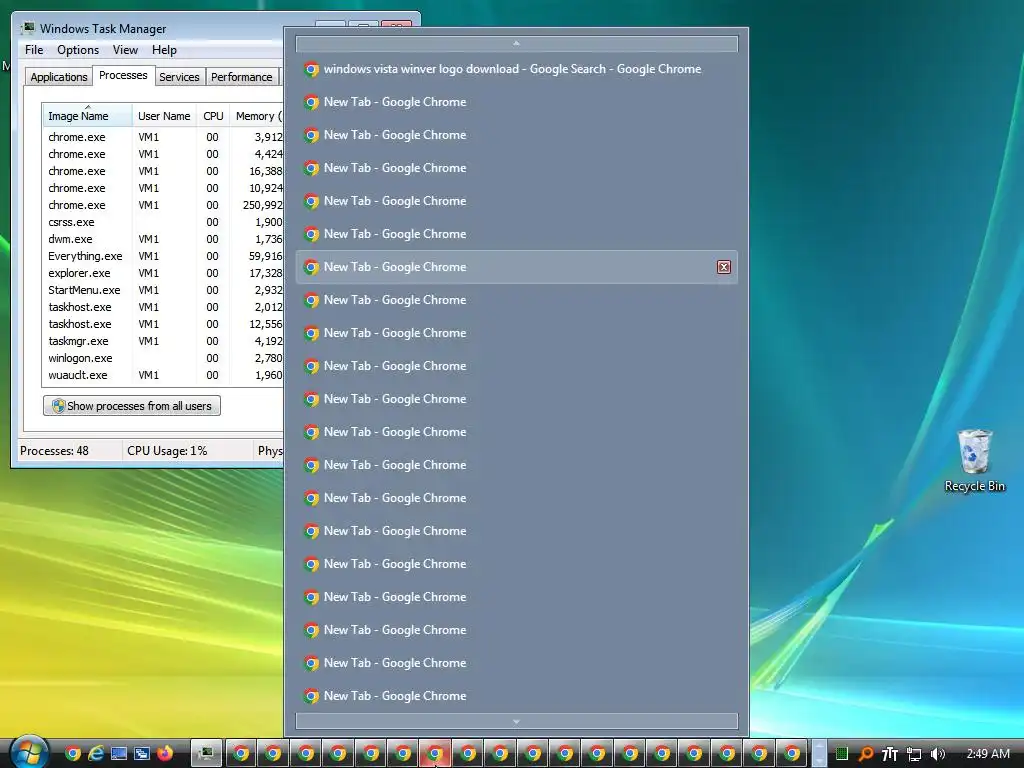Select the csrss.exe process
The height and width of the screenshot is (768, 1024).
tap(163, 222)
